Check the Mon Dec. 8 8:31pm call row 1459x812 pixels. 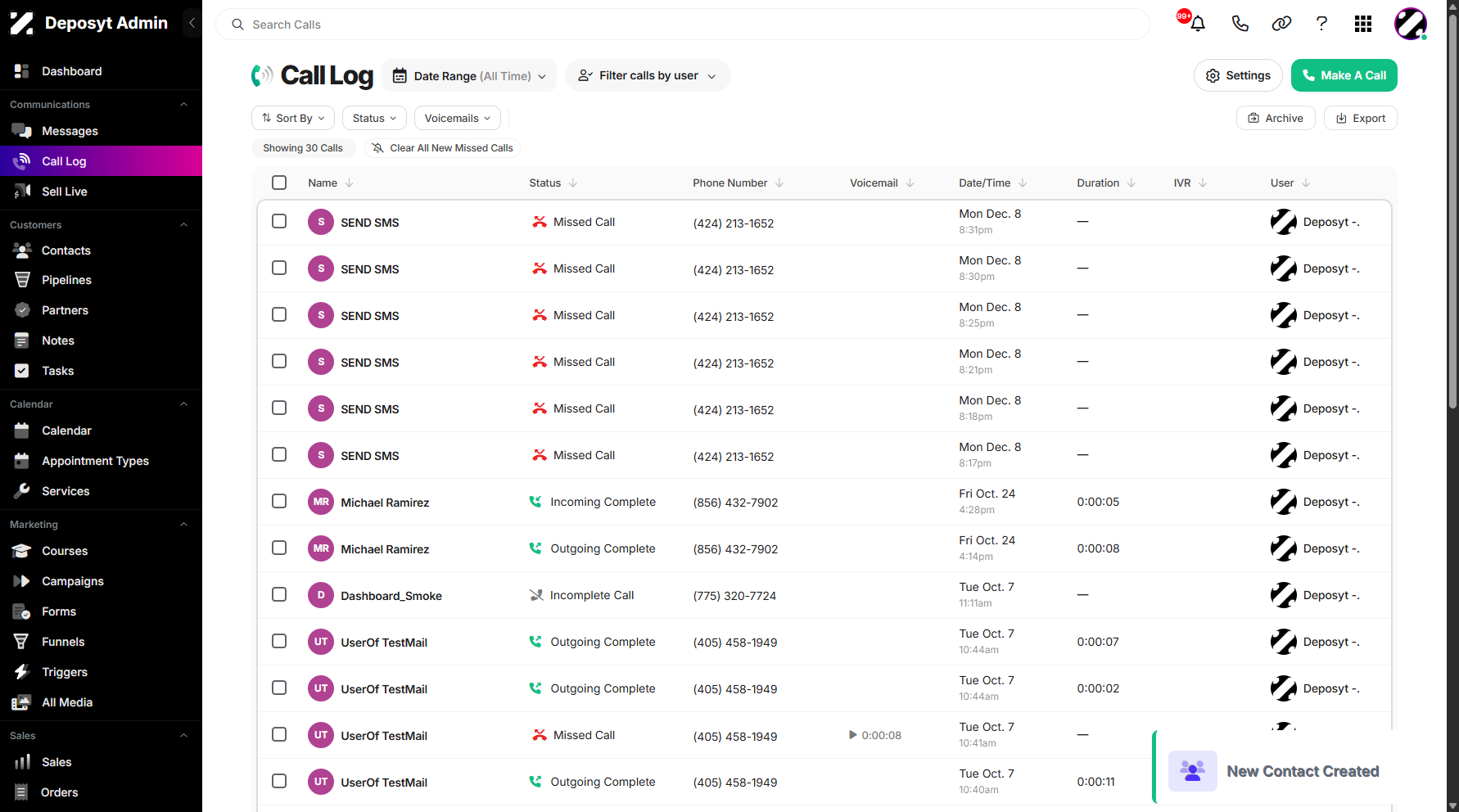point(279,221)
